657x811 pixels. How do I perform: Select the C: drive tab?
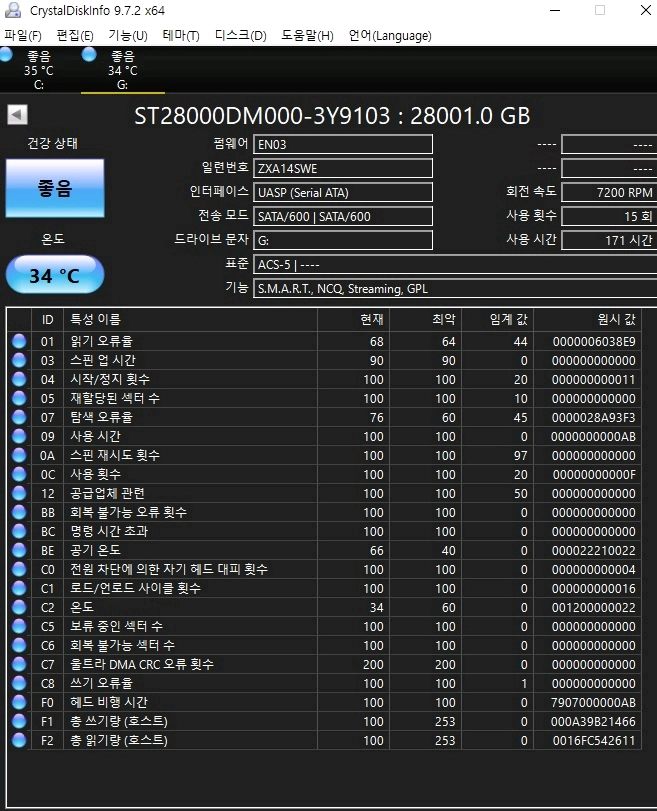(39, 70)
